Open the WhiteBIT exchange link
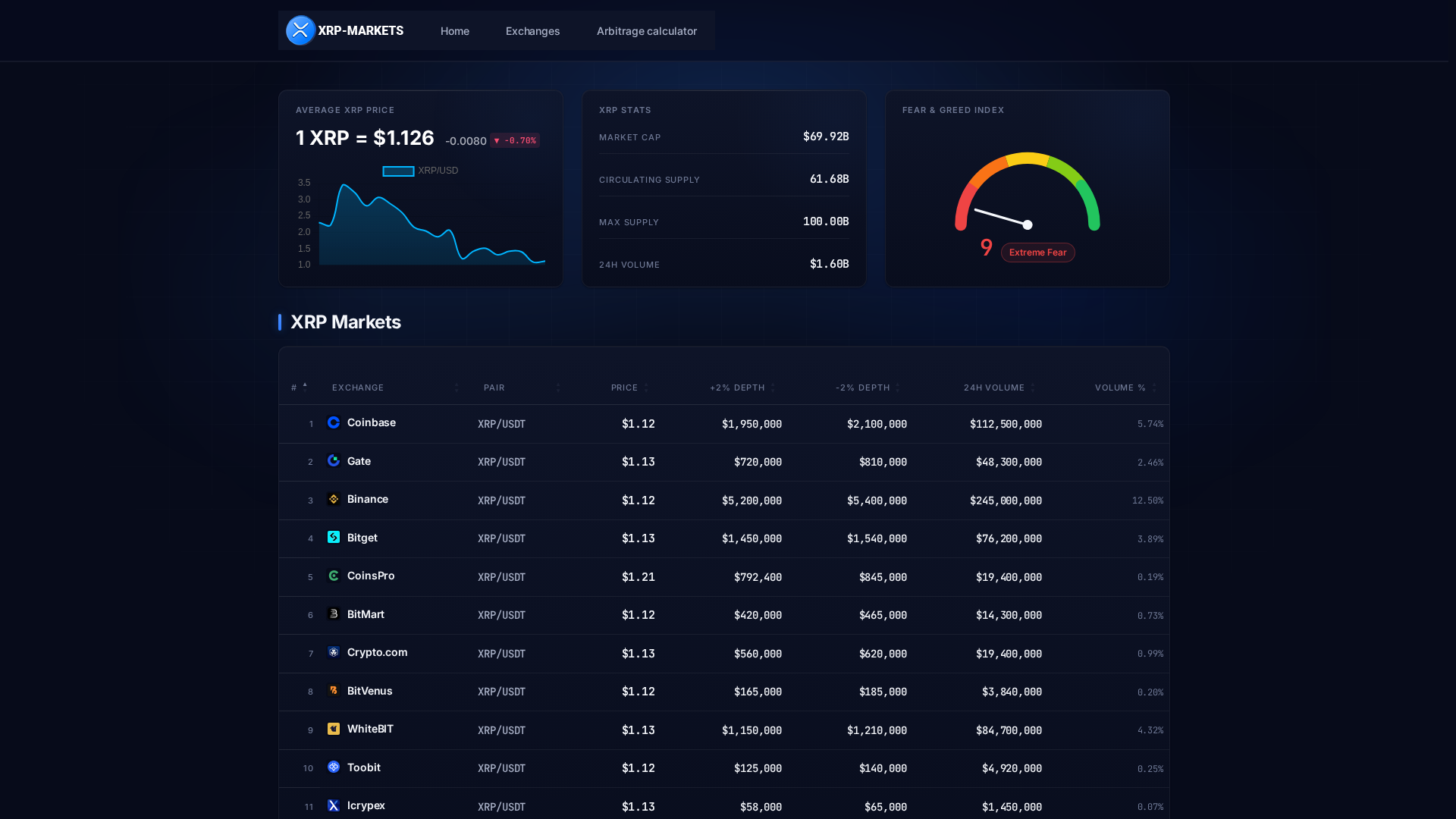 370,729
